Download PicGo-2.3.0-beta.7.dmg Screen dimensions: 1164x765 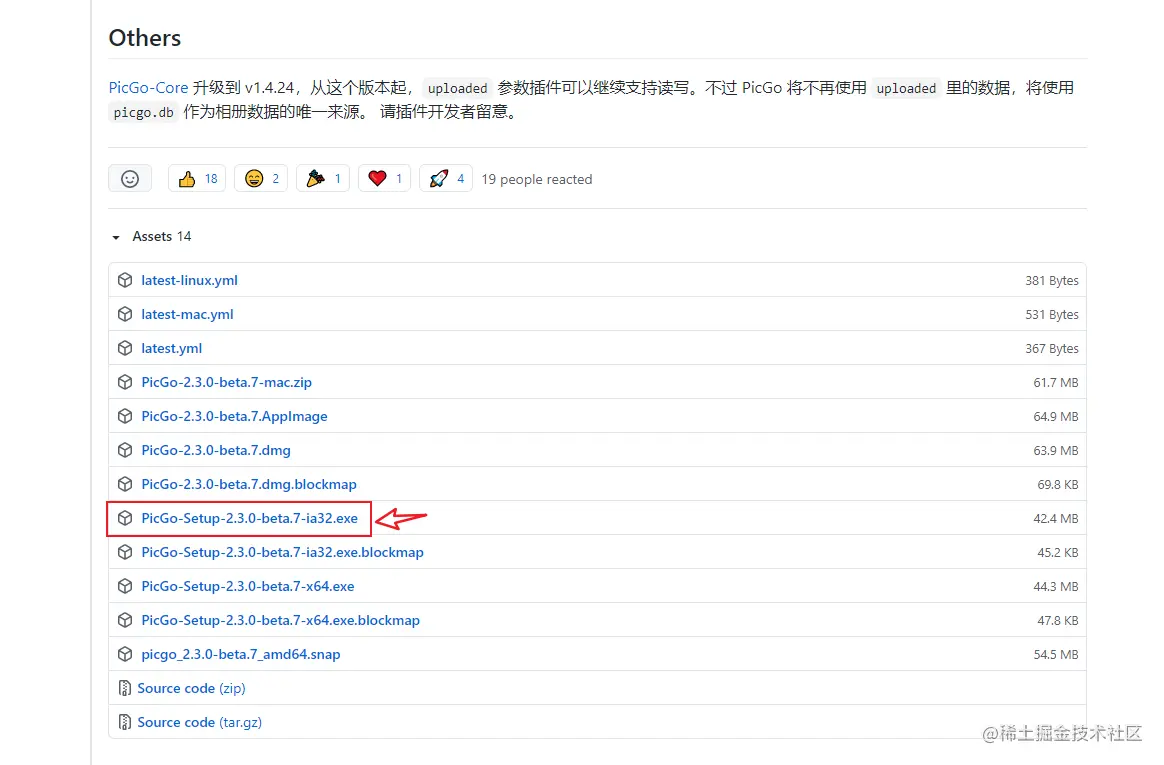click(216, 450)
